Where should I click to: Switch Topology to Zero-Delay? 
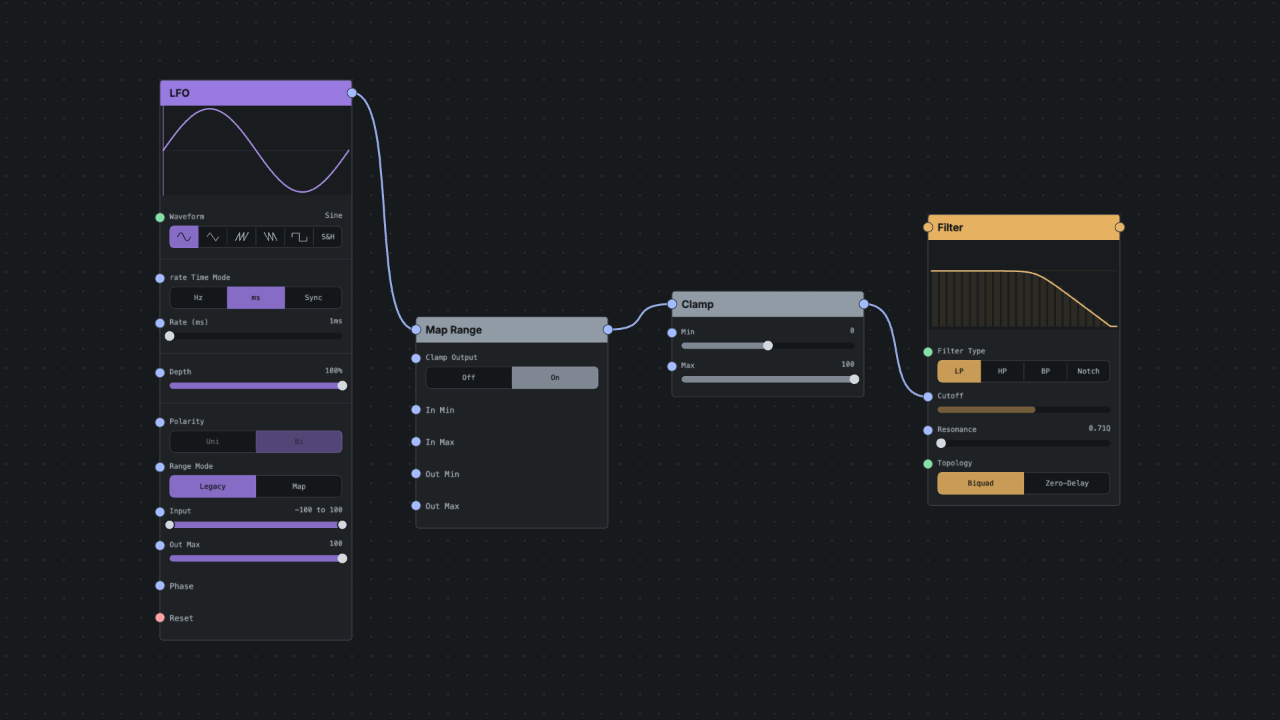coord(1067,484)
